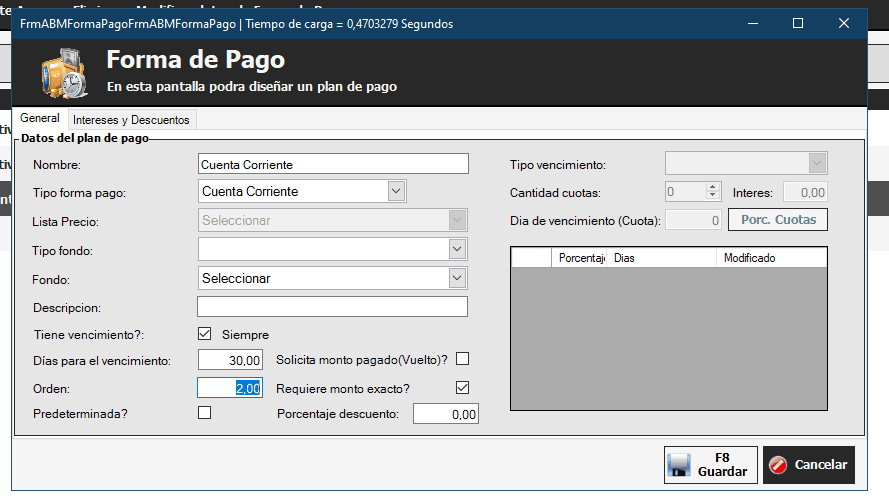Focus the Días para el vencimiento field
This screenshot has width=889, height=504.
(x=230, y=360)
